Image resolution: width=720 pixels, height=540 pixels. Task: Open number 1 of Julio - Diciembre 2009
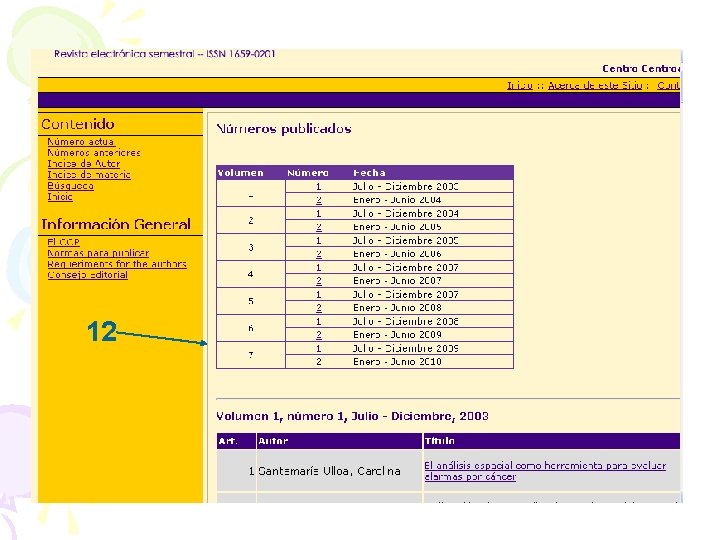319,349
